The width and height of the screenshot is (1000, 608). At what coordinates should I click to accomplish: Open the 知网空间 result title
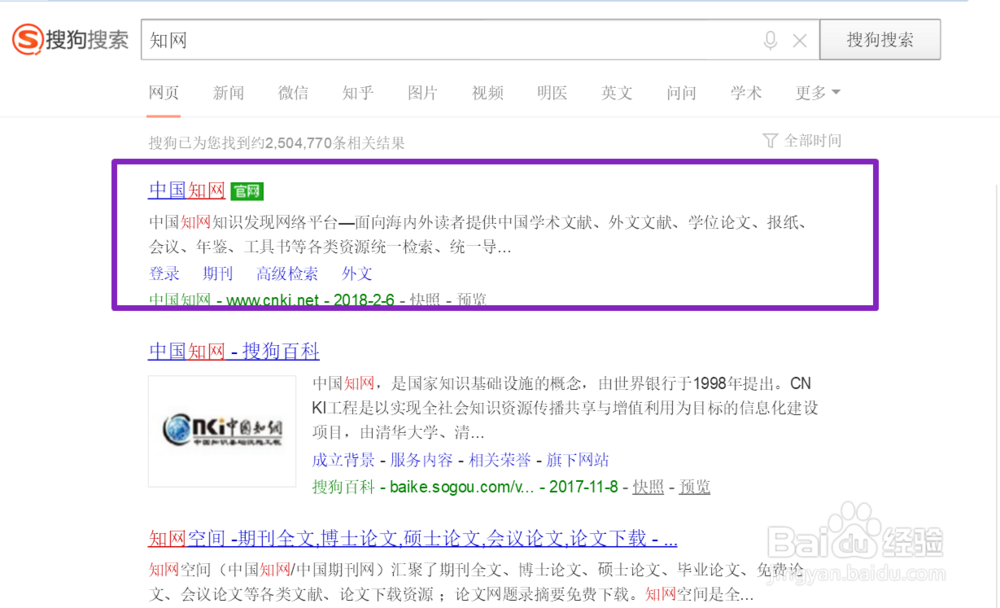pos(412,538)
